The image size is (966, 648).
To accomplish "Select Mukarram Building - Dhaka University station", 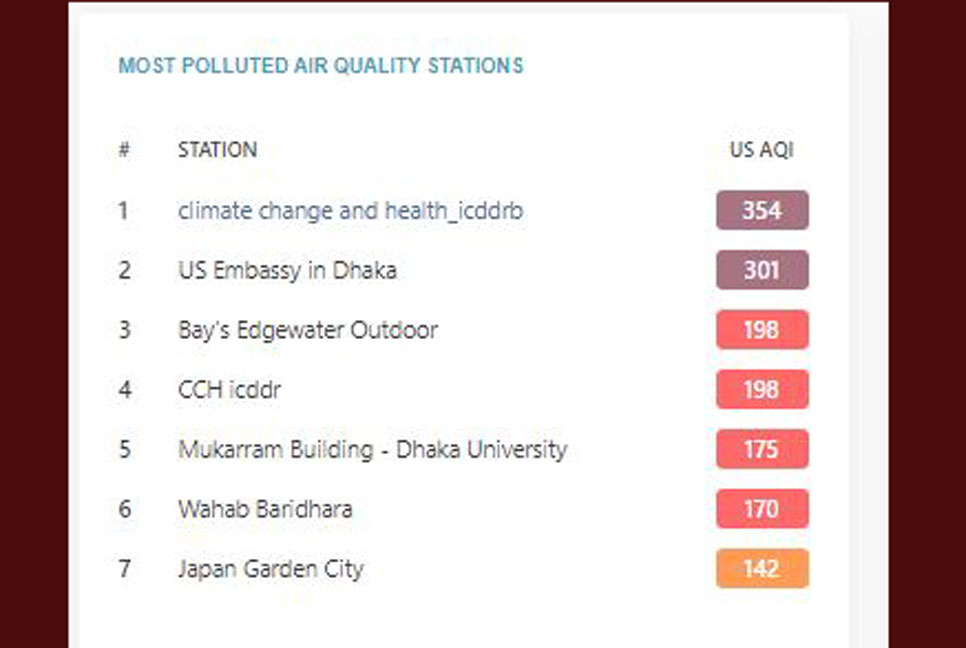I will (x=373, y=450).
